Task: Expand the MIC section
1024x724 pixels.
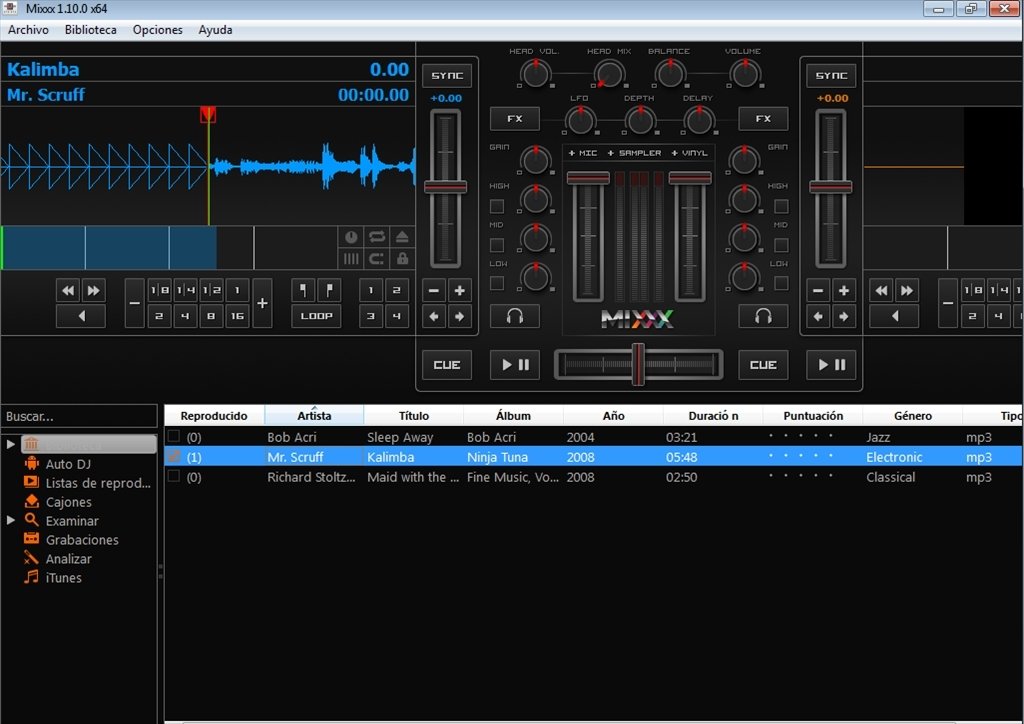Action: point(583,153)
